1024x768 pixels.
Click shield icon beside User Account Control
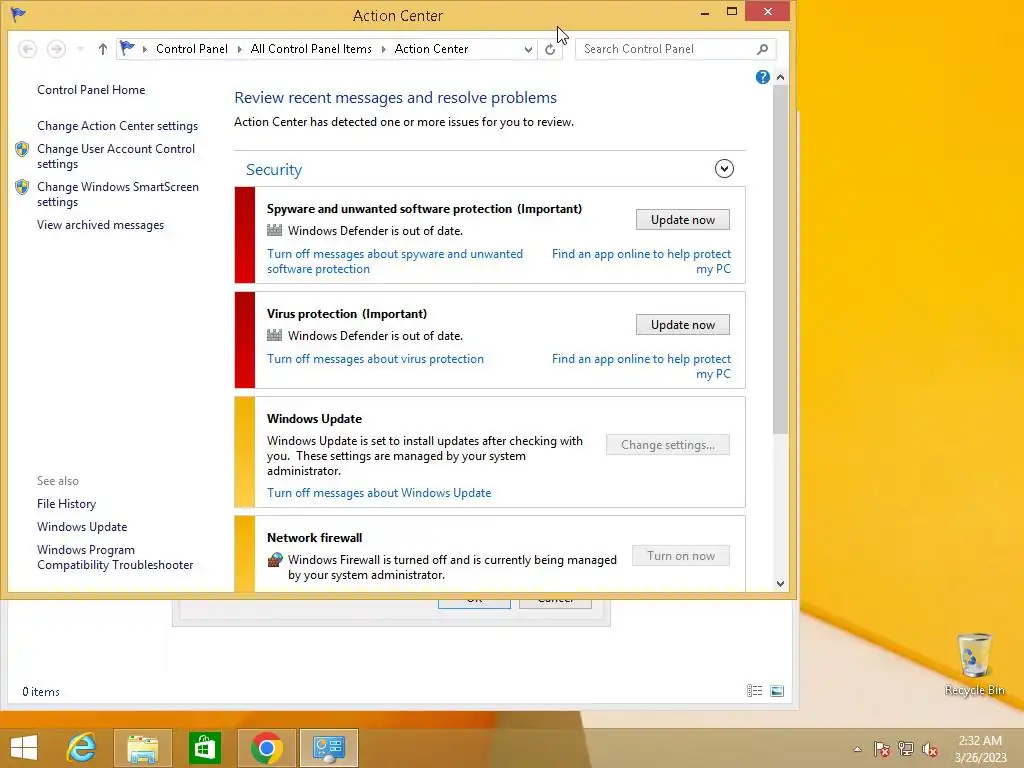click(22, 149)
